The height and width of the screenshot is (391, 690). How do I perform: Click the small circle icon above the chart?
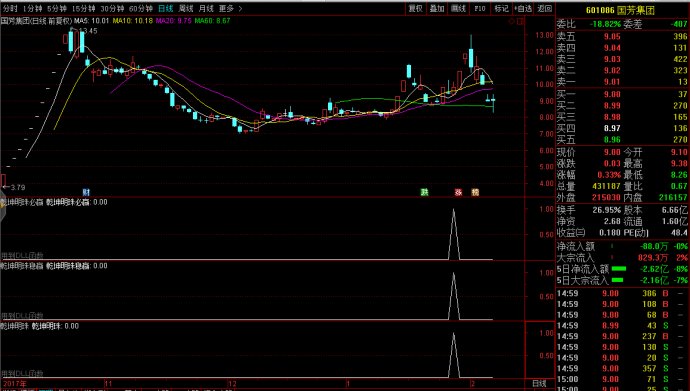coord(512,21)
